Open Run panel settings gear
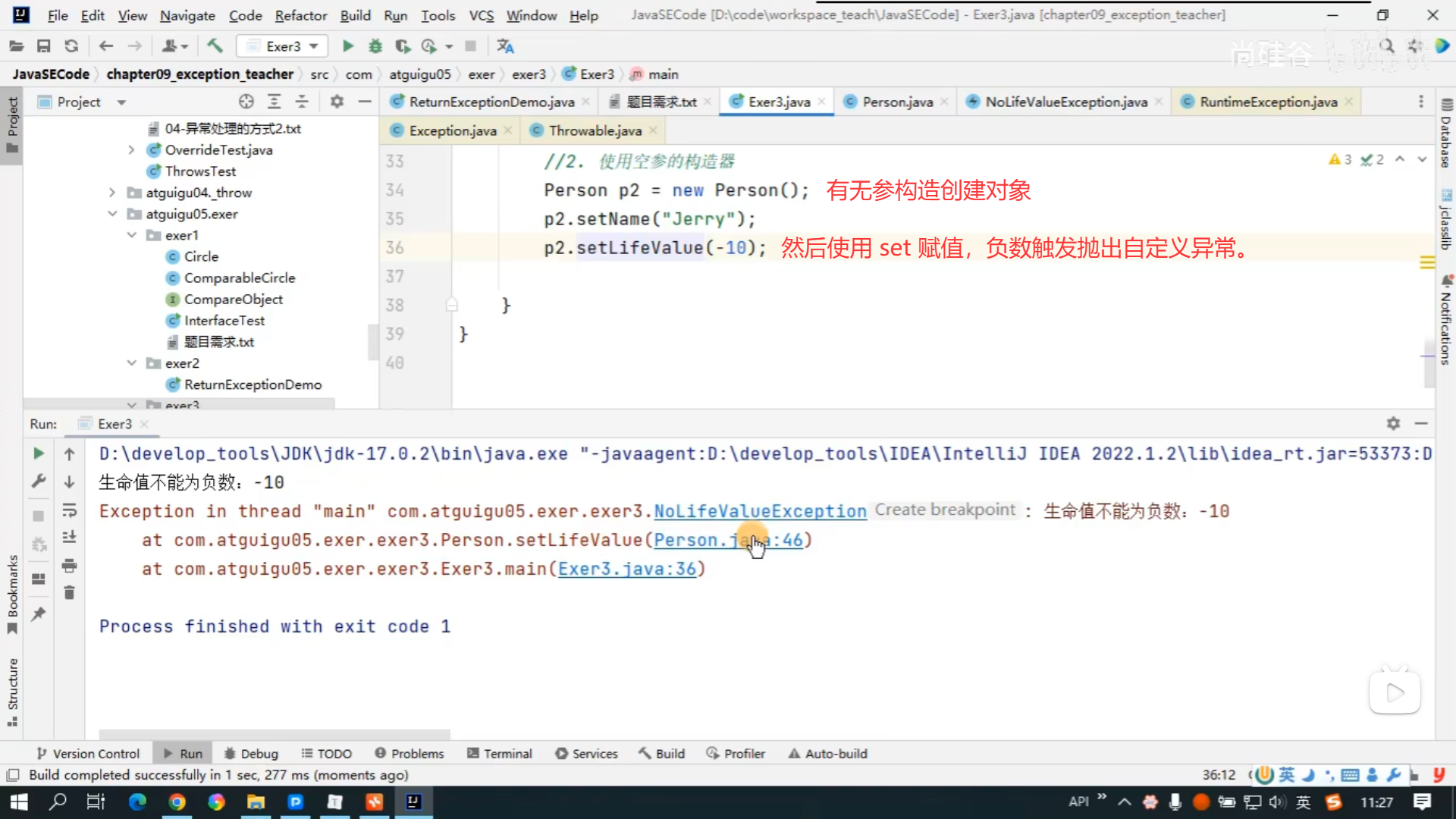This screenshot has height=819, width=1456. click(x=1393, y=423)
